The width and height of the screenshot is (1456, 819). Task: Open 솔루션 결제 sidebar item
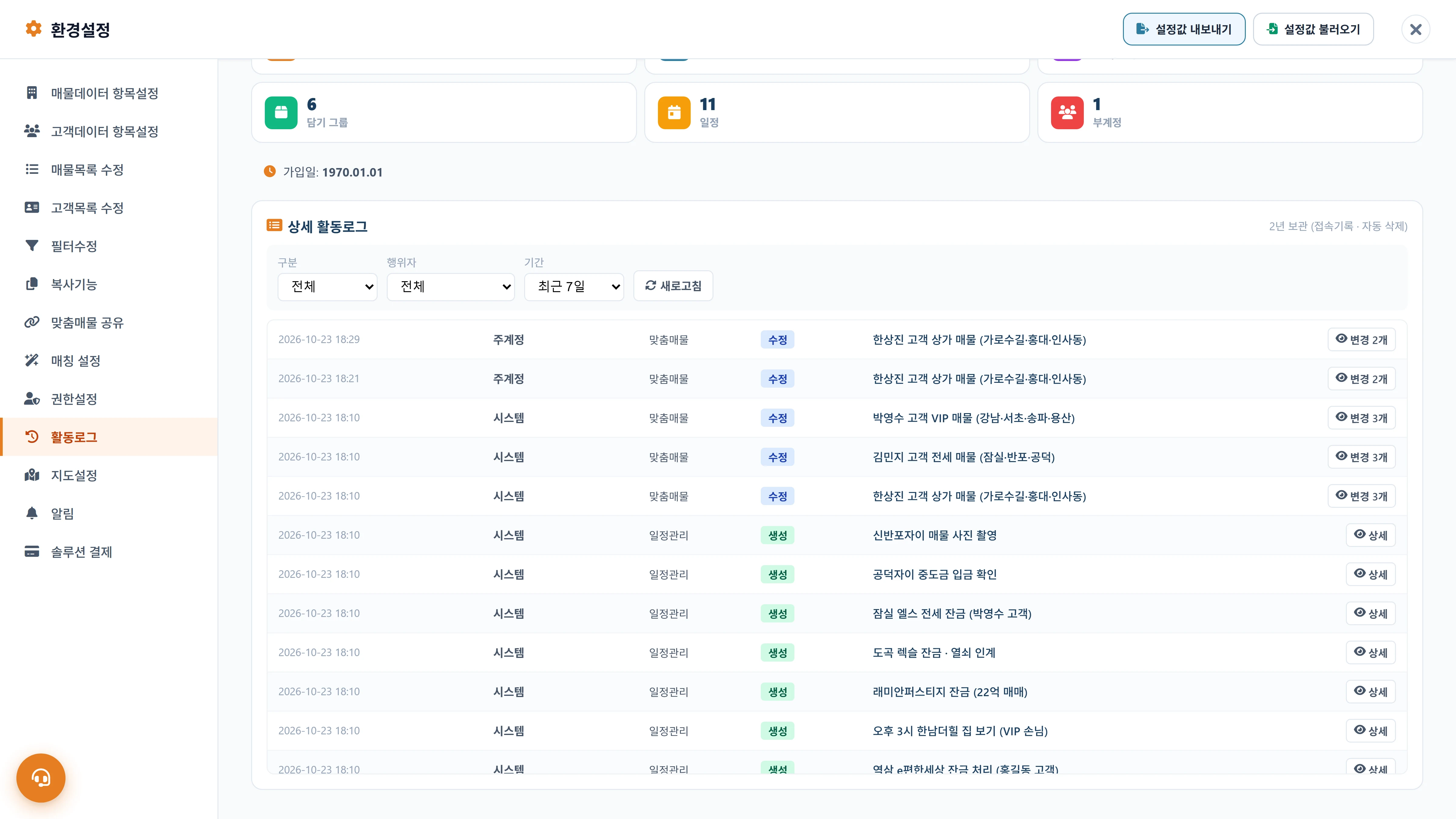(109, 552)
